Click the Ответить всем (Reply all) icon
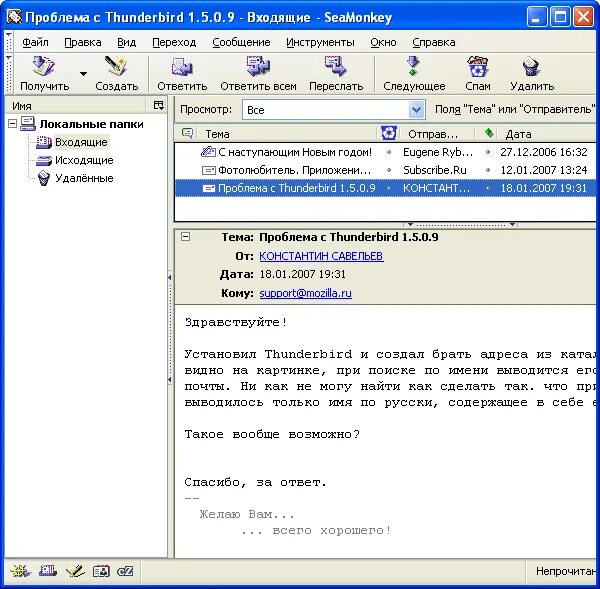This screenshot has width=600, height=589. point(258,67)
